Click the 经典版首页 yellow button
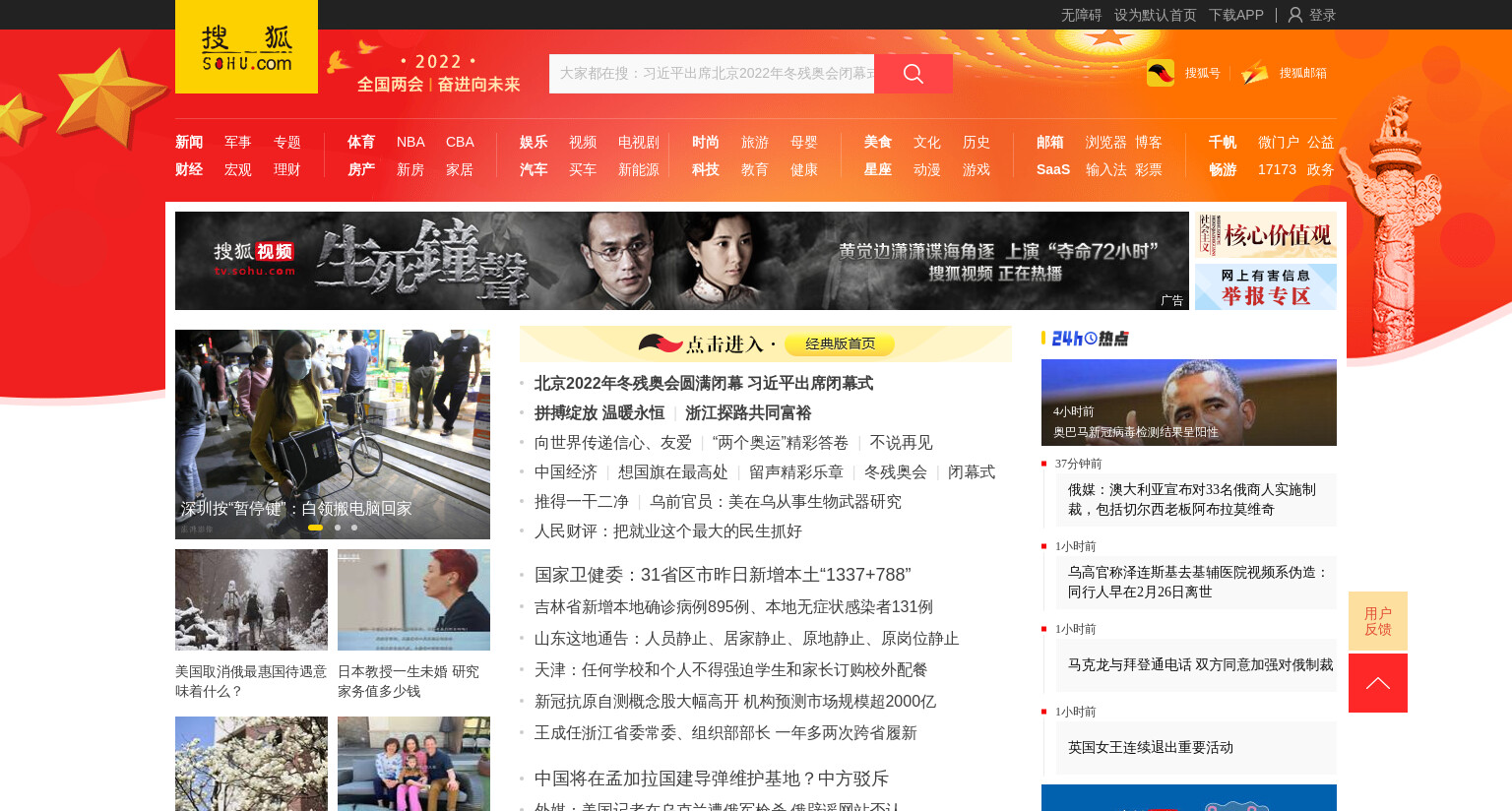Image resolution: width=1512 pixels, height=811 pixels. [x=840, y=343]
